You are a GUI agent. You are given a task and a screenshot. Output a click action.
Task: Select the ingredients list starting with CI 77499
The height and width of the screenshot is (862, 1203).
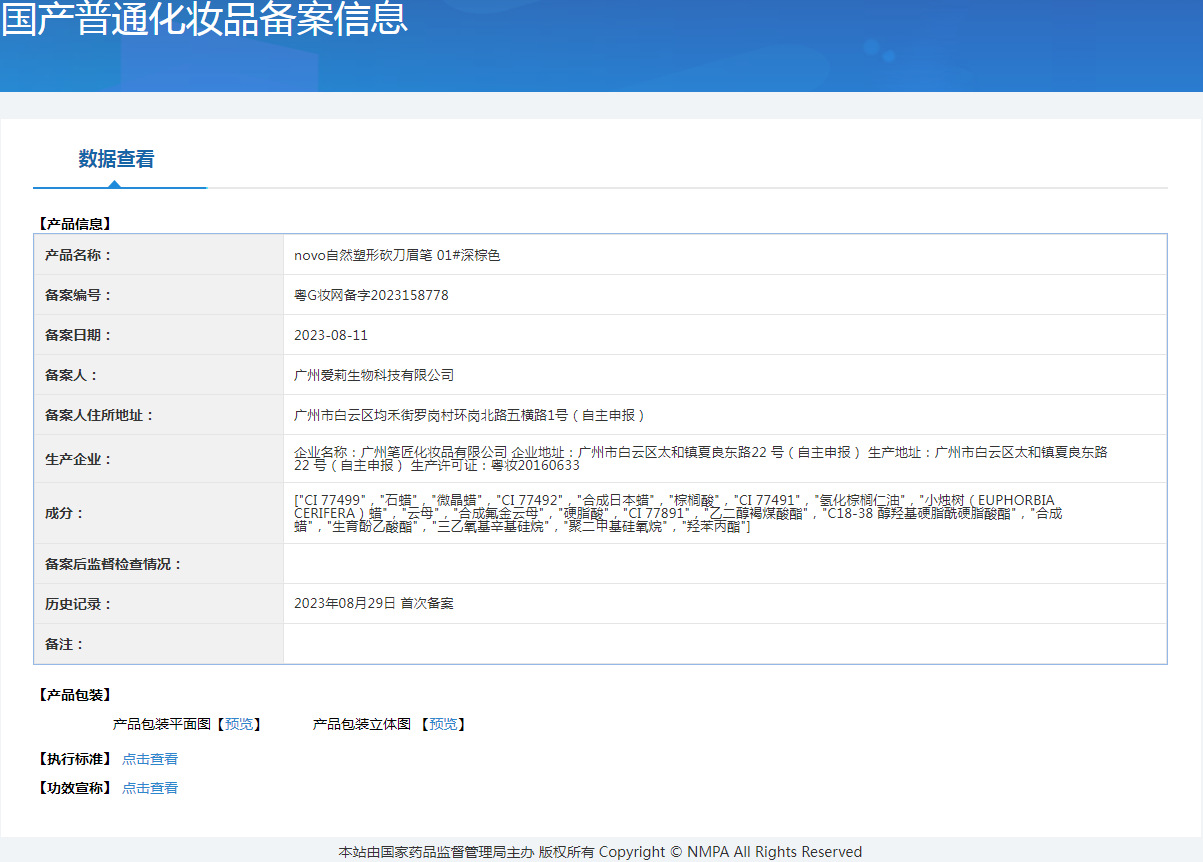678,513
